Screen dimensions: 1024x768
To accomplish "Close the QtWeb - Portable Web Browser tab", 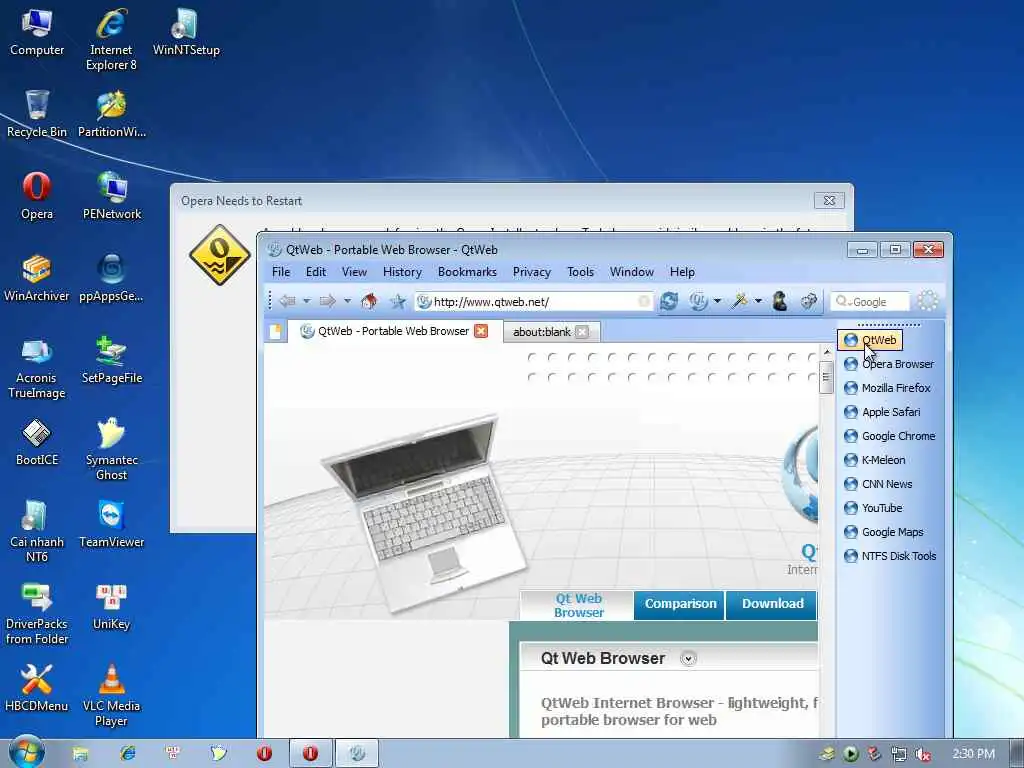I will click(481, 331).
